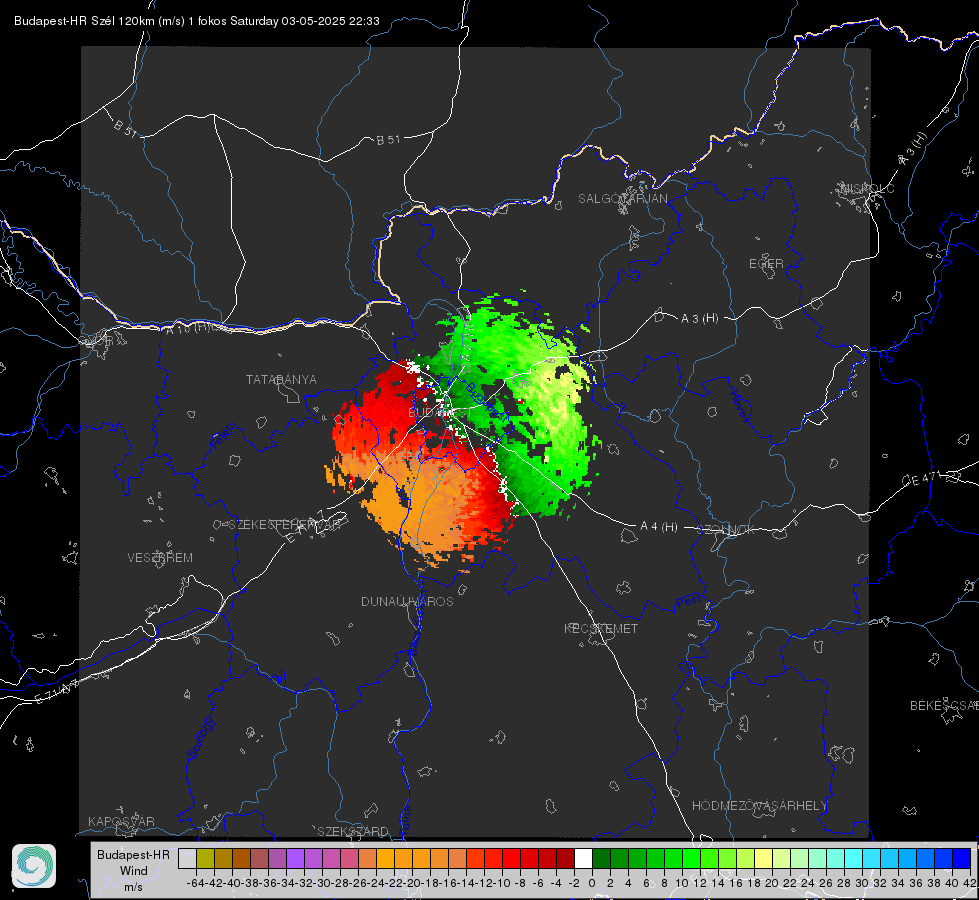979x900 pixels.
Task: Click the VESZPRÉM city label
Action: click(x=160, y=558)
